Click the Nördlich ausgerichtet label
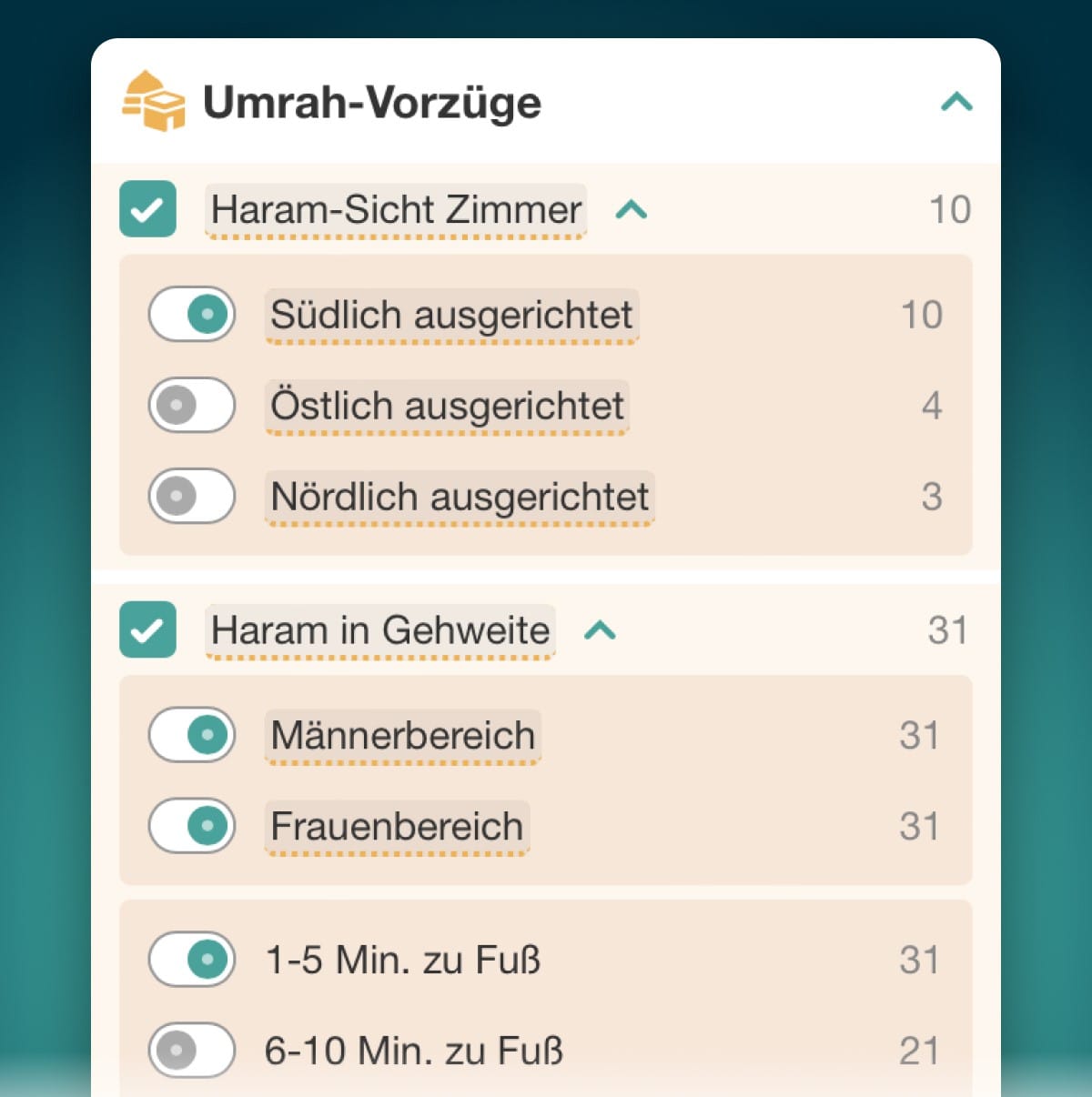This screenshot has width=1092, height=1097. (x=460, y=497)
